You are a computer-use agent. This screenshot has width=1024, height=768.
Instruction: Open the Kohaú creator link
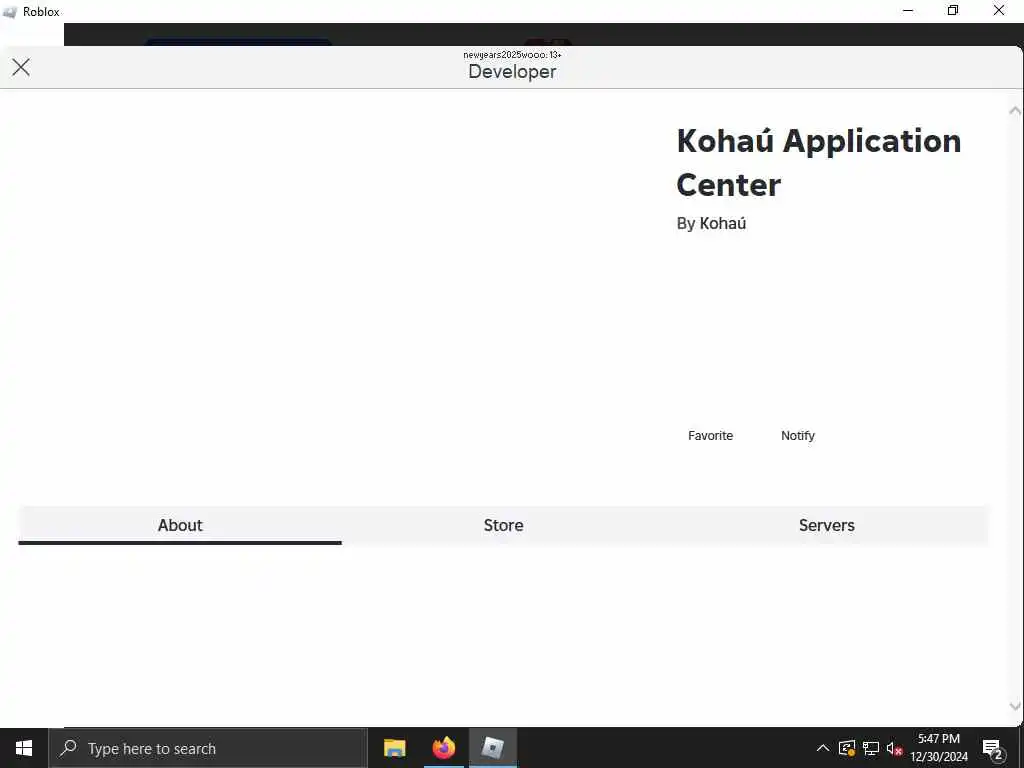(x=722, y=223)
